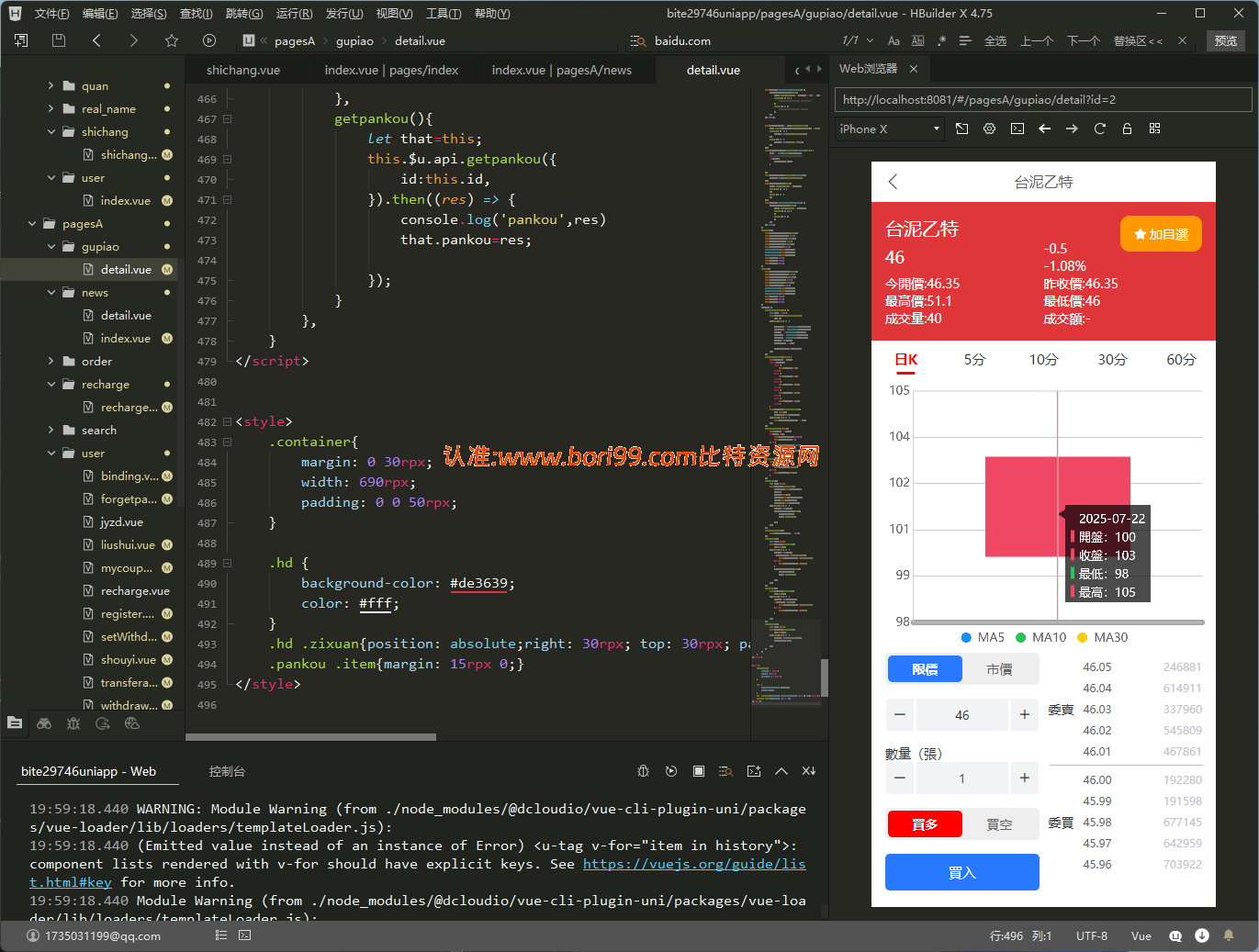Viewport: 1259px width, 952px height.
Task: Click the bug debug icon below file tree
Action: click(x=73, y=723)
